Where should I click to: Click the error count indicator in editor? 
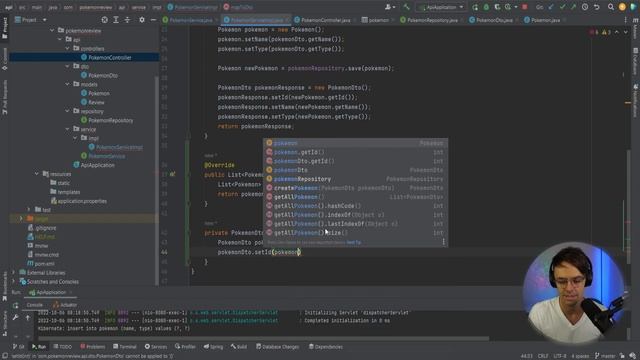click(x=594, y=32)
